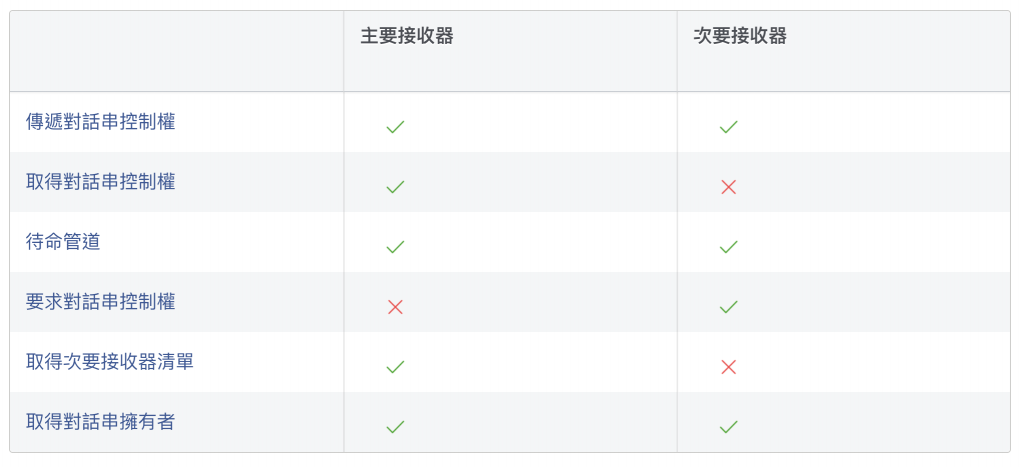The image size is (1024, 467).
Task: Click green check for 取得次要接收器清單 under 主要接收器
Action: point(395,367)
